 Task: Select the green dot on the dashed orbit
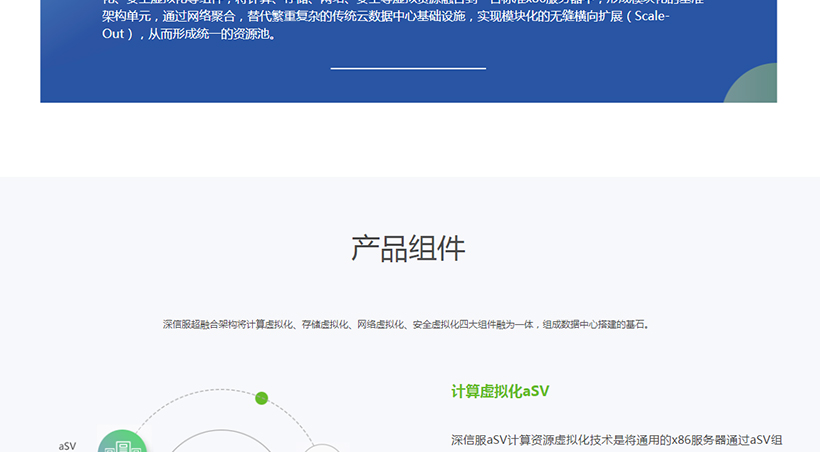click(262, 398)
